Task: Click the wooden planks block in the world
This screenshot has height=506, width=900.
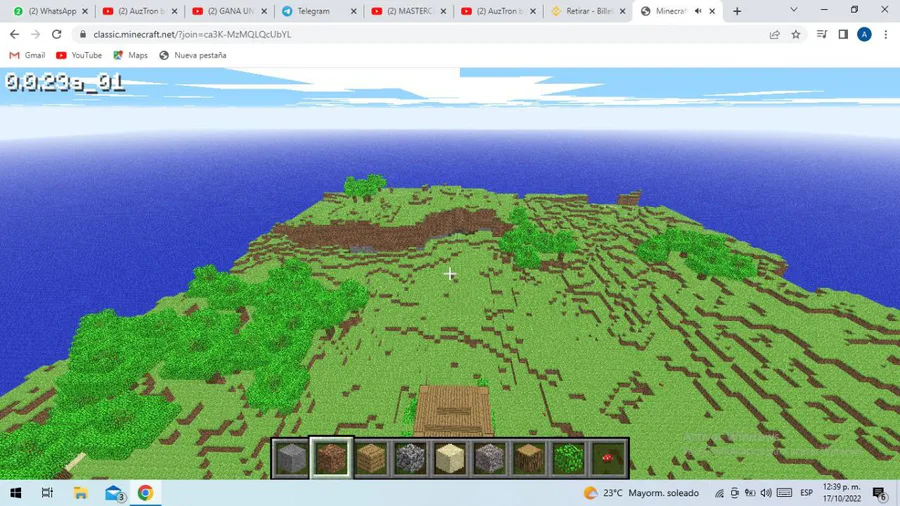Action: click(x=453, y=411)
